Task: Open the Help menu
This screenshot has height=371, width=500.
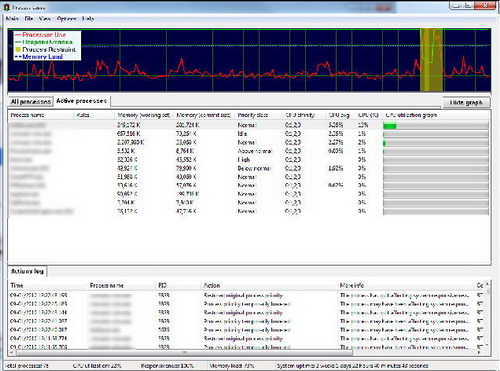Action: pos(88,19)
